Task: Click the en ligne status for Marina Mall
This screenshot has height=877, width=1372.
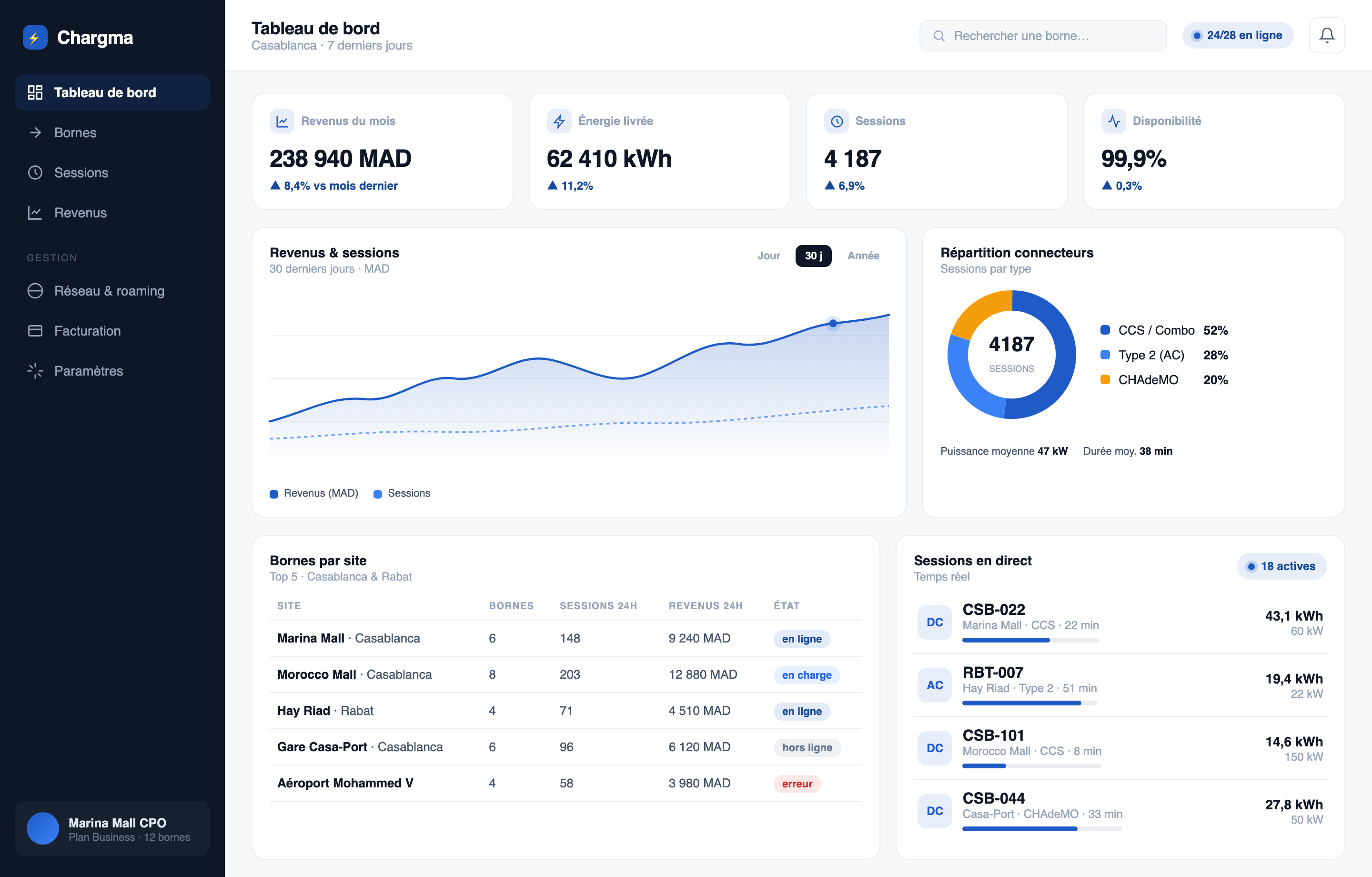Action: [802, 639]
